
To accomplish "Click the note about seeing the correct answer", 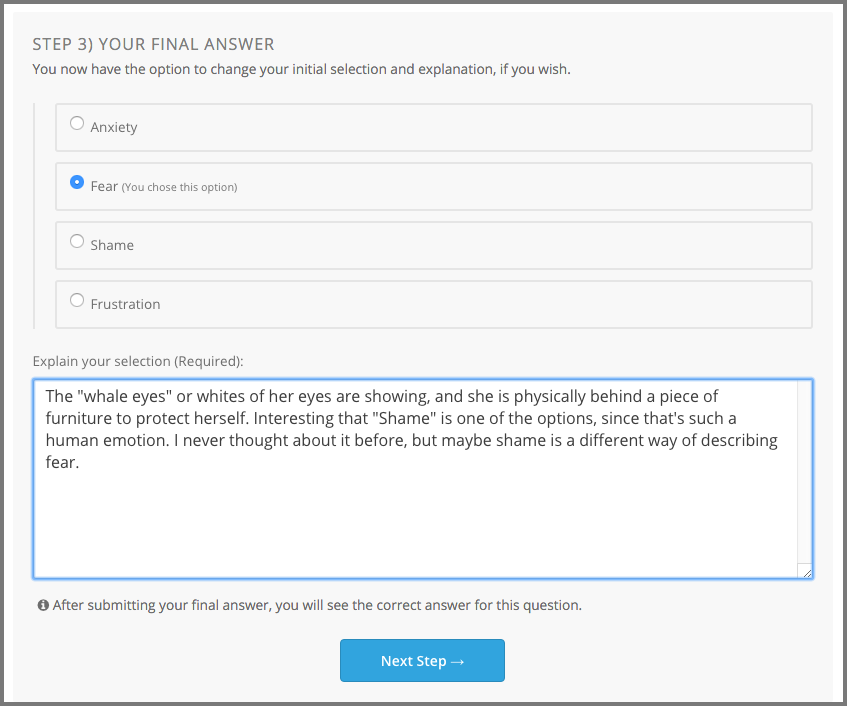I will pyautogui.click(x=317, y=605).
